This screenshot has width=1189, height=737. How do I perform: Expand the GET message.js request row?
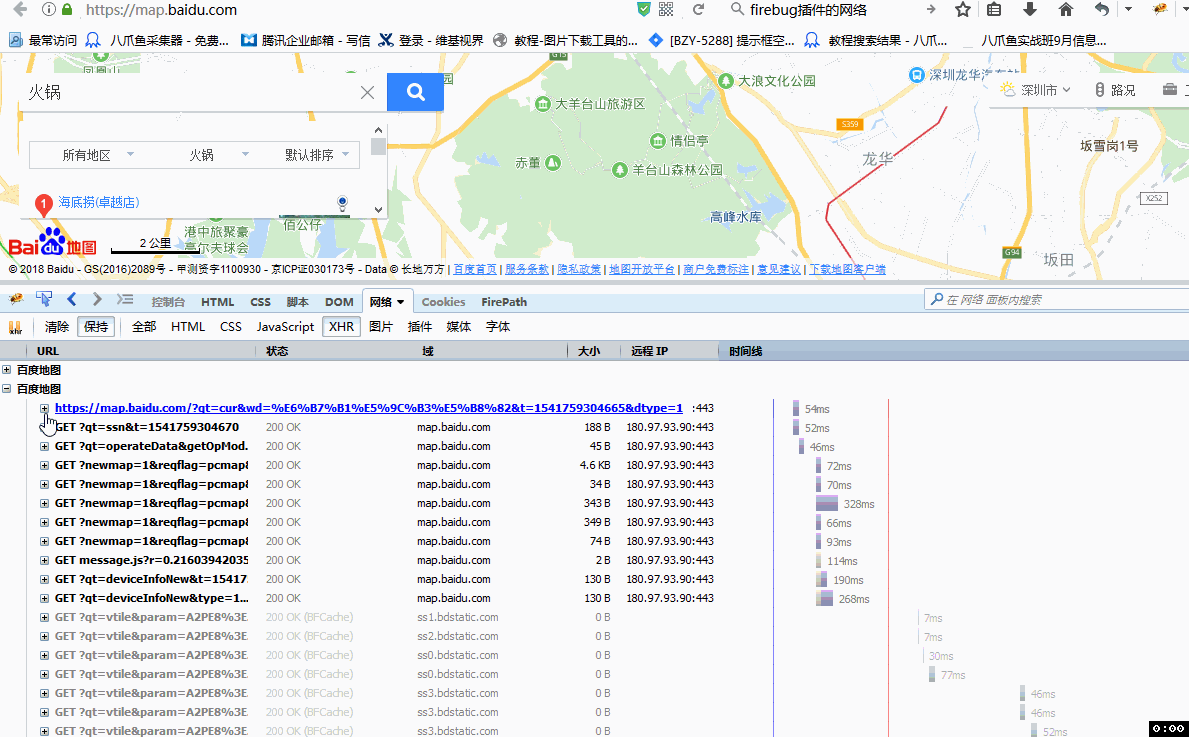[45, 560]
